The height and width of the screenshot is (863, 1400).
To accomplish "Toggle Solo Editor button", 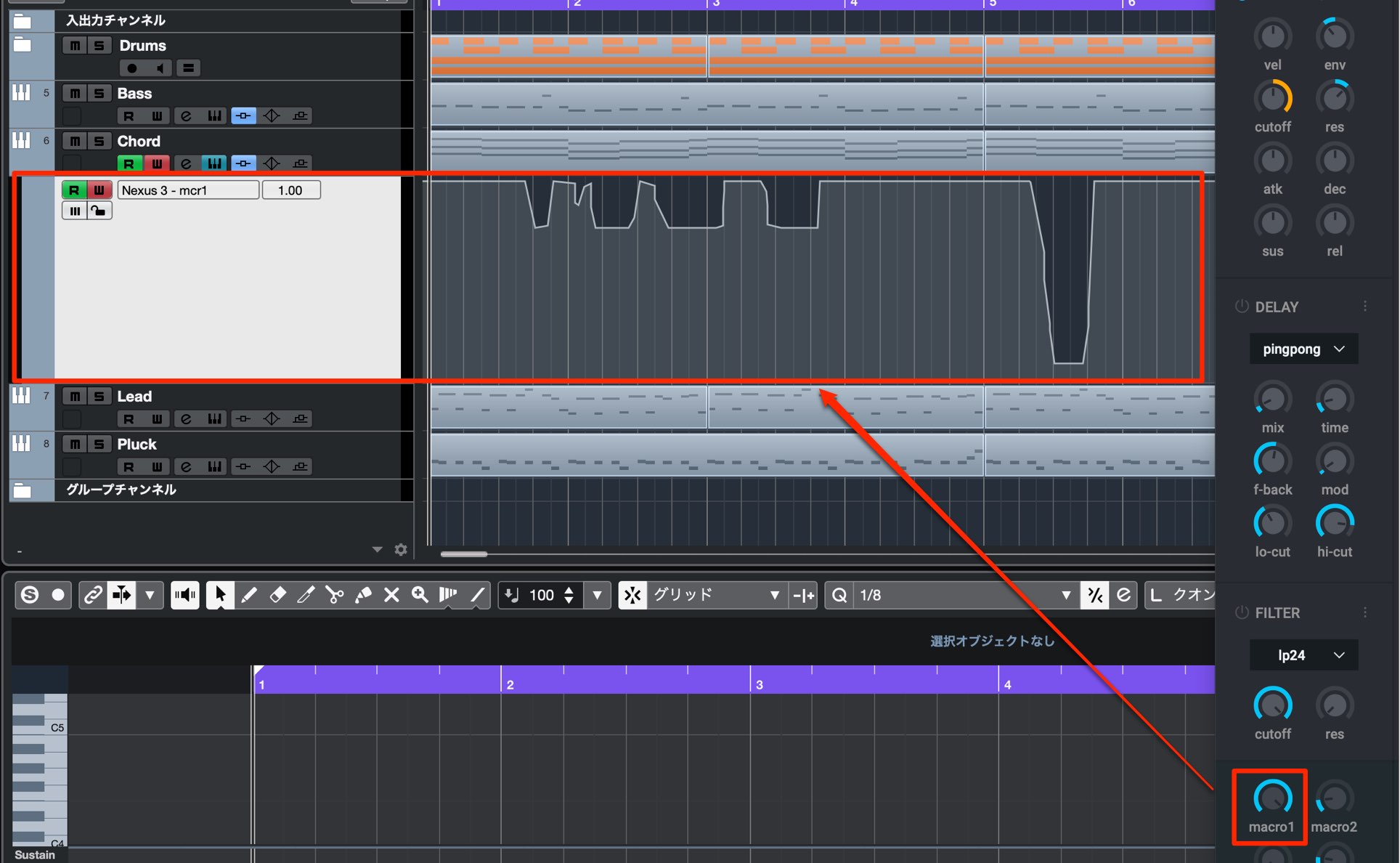I will [x=30, y=595].
